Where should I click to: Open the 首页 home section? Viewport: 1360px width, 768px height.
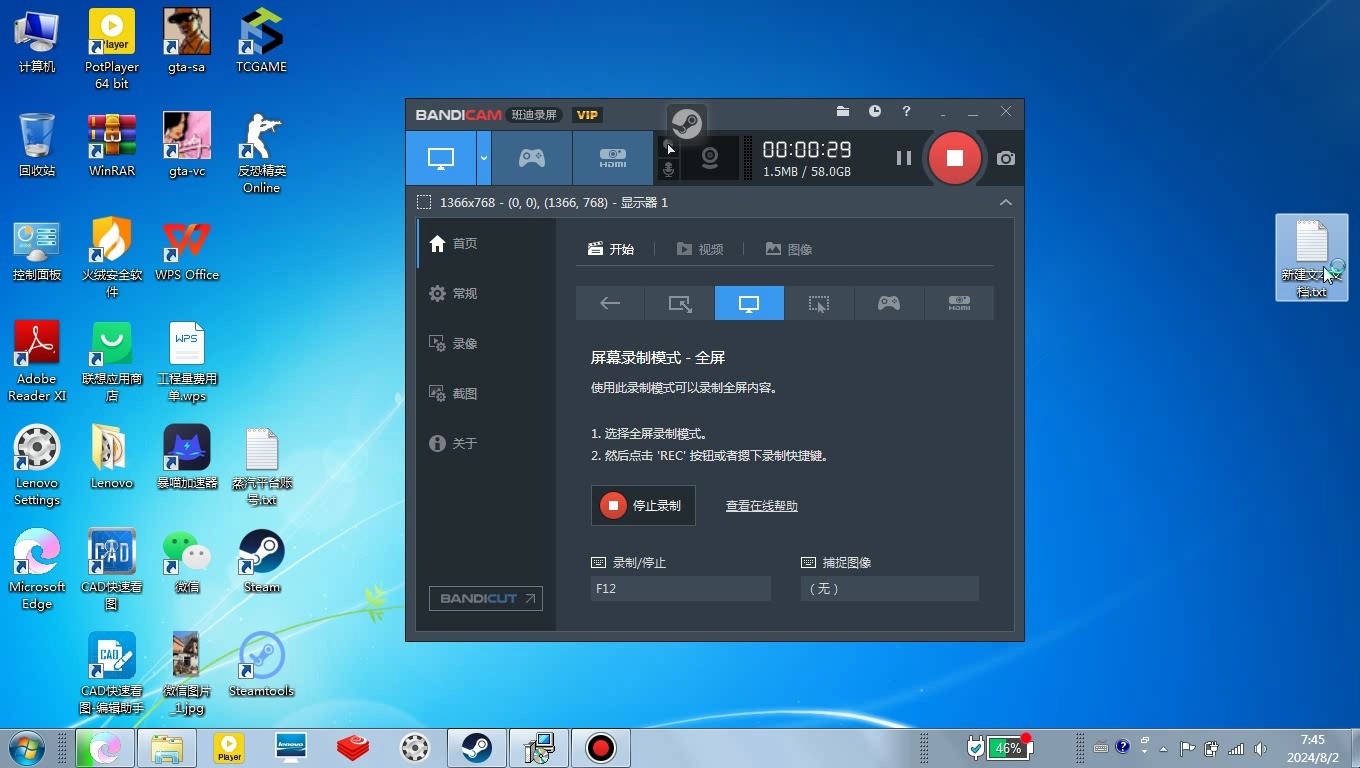pos(486,243)
